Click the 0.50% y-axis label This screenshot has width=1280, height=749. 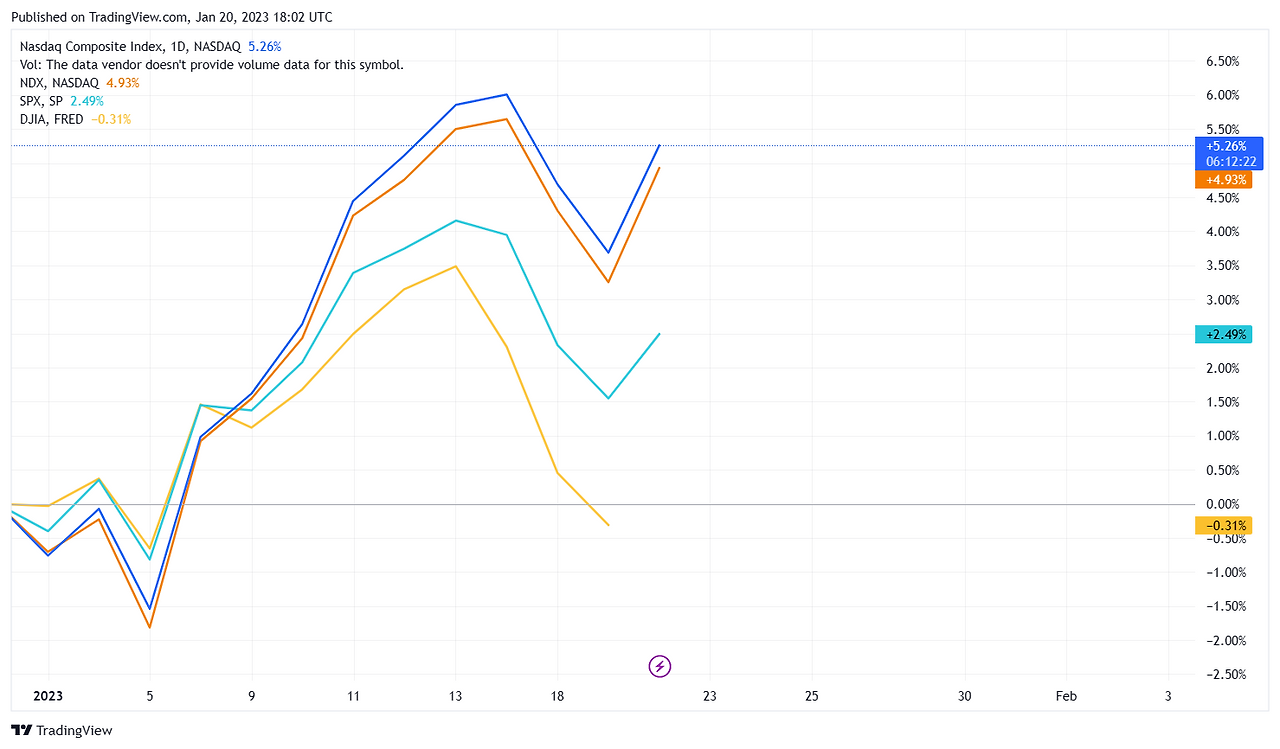(1223, 470)
